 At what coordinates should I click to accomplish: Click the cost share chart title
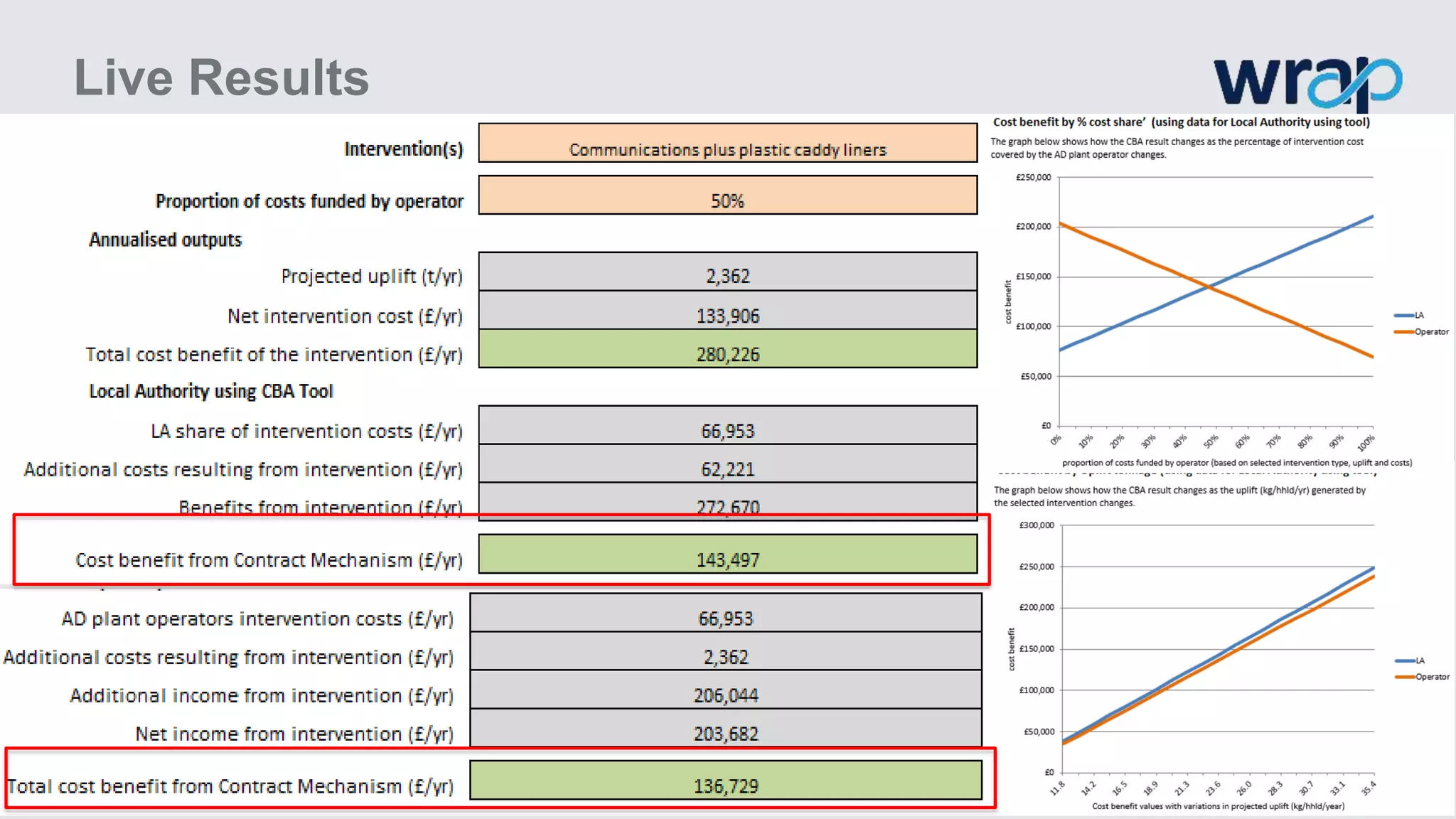point(1181,122)
